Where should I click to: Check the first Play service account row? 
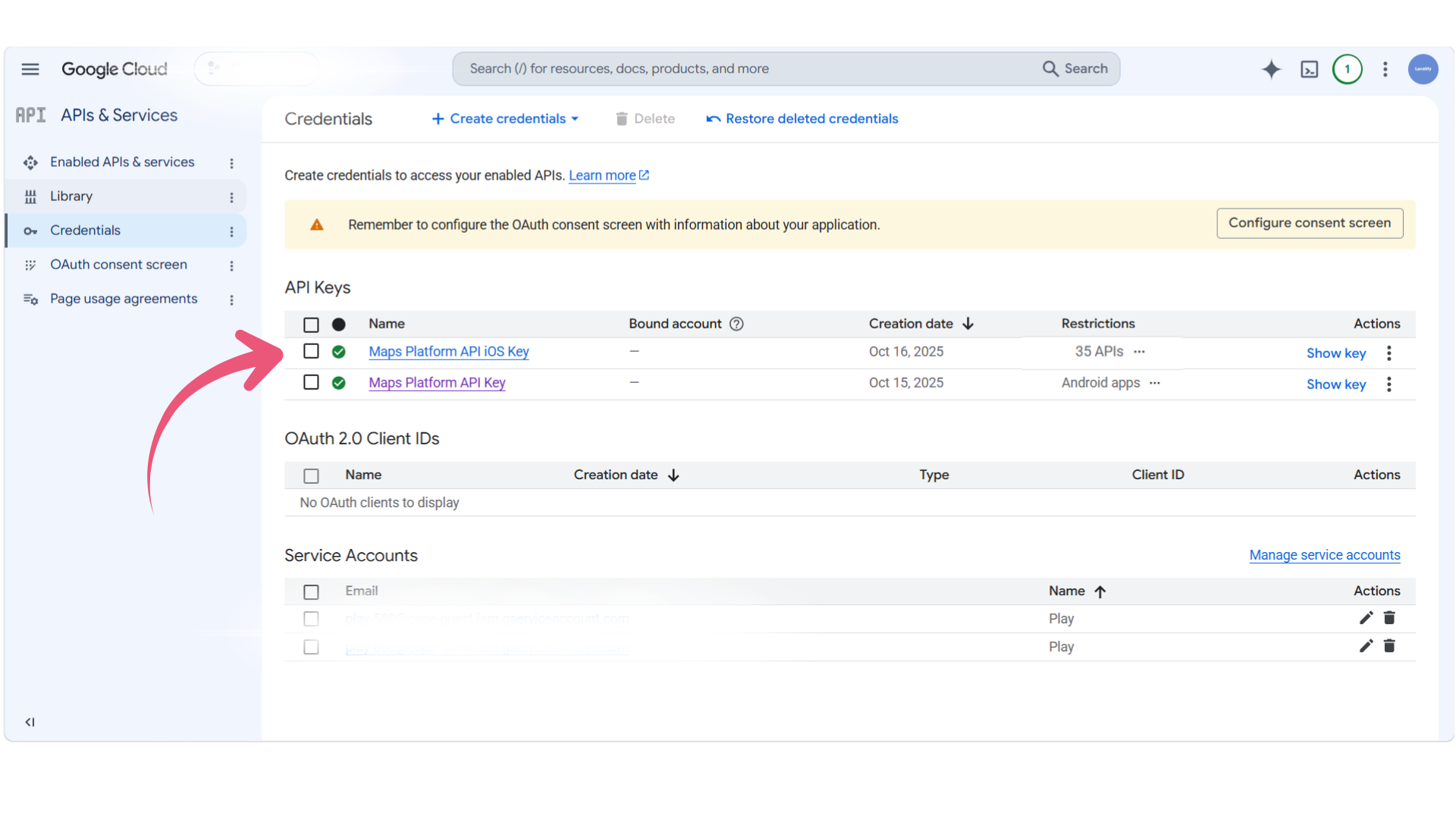pos(311,619)
